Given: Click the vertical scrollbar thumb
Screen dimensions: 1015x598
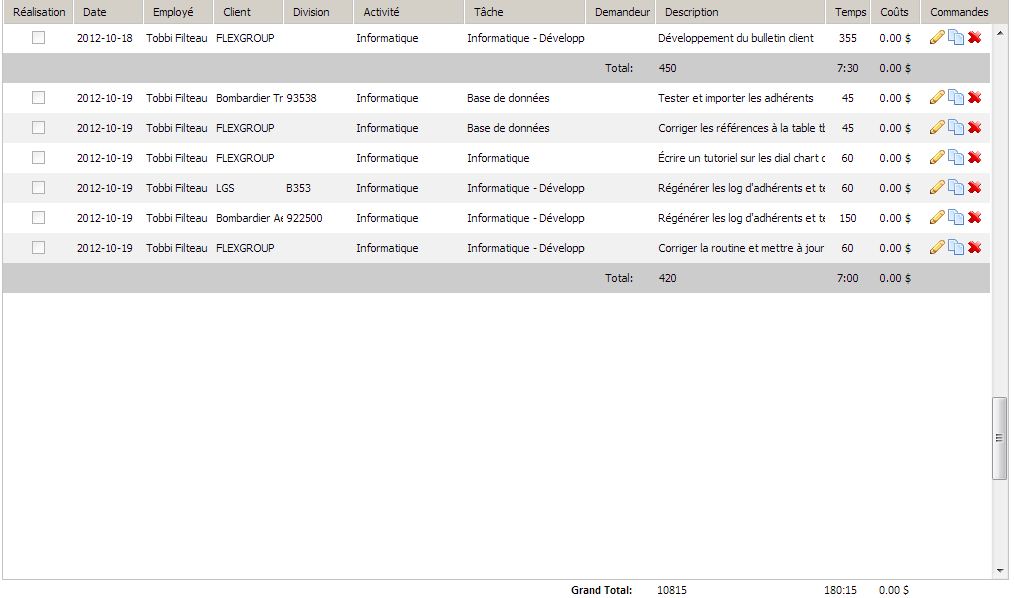Looking at the screenshot, I should pyautogui.click(x=999, y=438).
